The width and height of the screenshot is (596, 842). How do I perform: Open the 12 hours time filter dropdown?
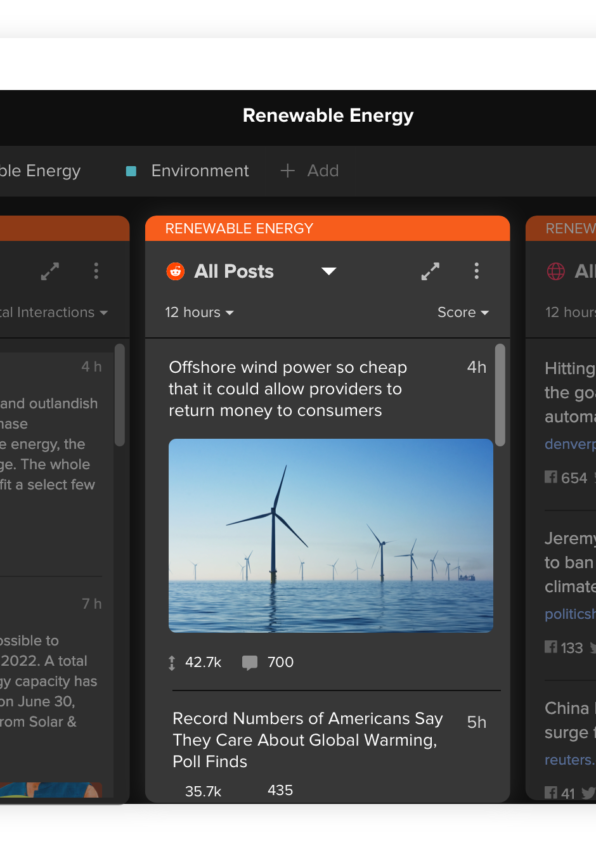198,312
